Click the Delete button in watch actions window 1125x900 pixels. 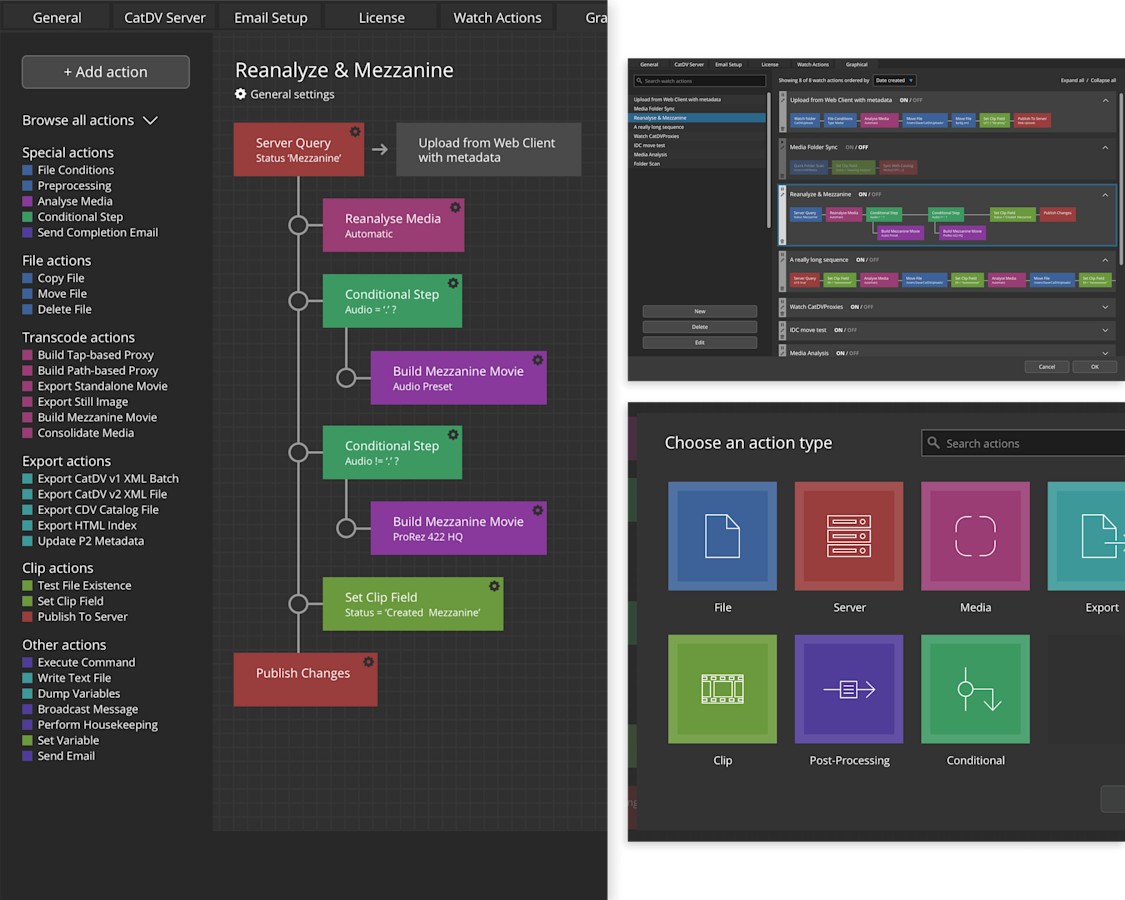[700, 327]
